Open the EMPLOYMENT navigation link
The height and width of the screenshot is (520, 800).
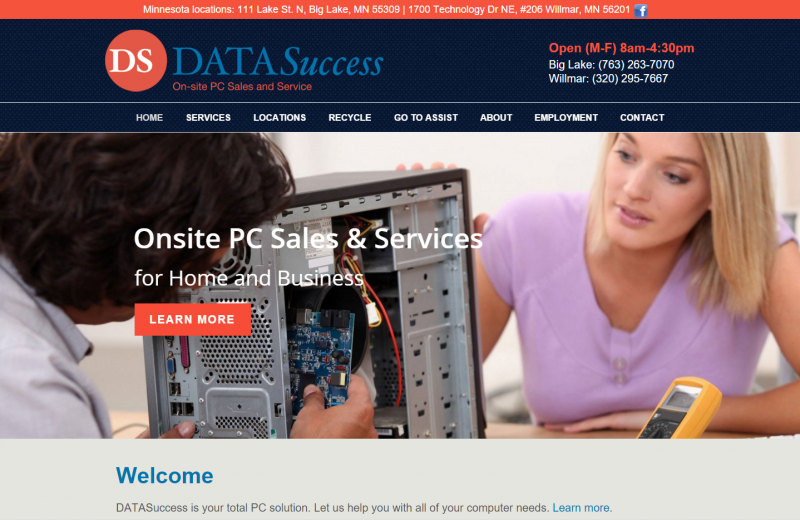[566, 117]
